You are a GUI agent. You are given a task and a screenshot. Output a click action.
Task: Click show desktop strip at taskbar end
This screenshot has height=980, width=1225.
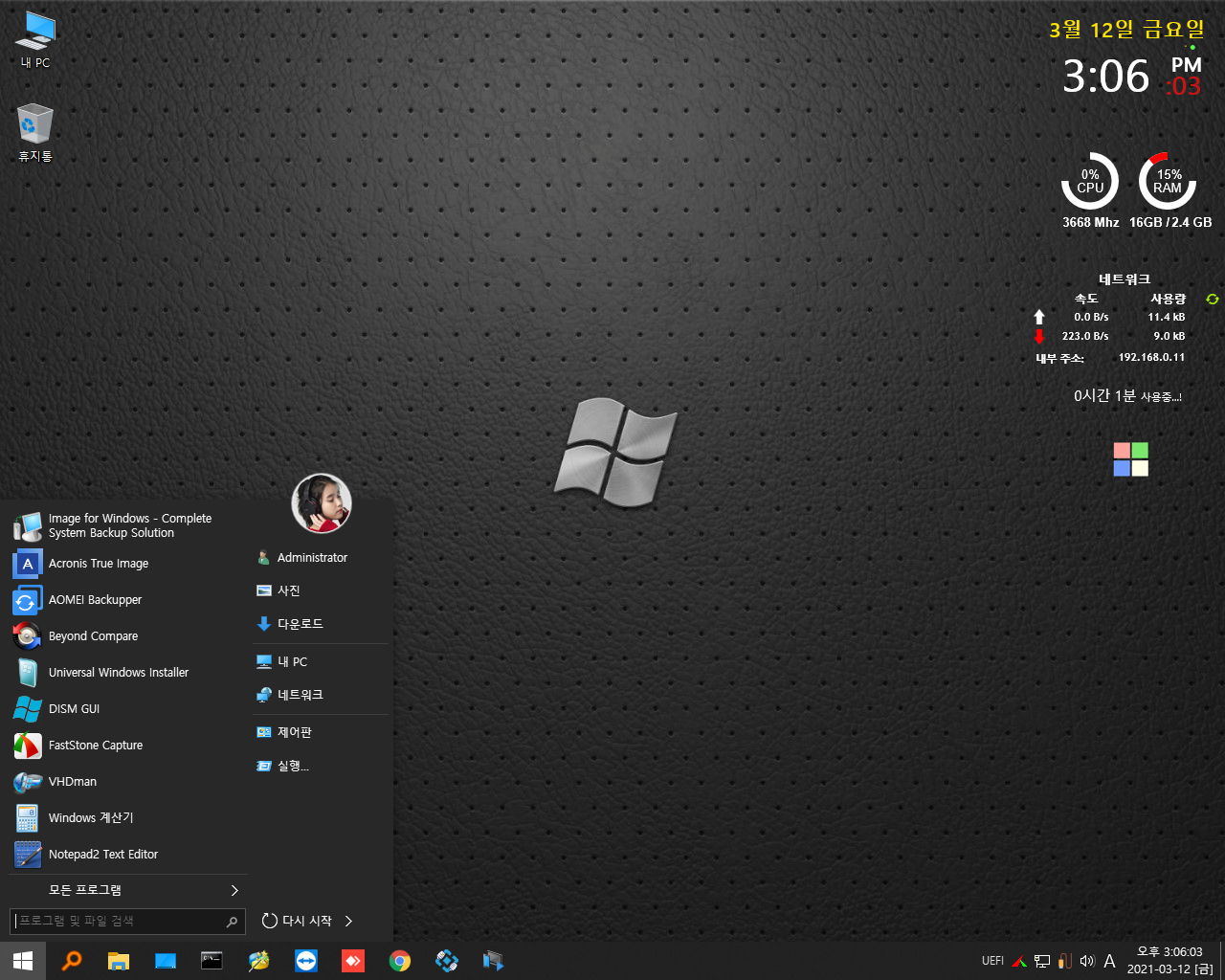(1222, 961)
